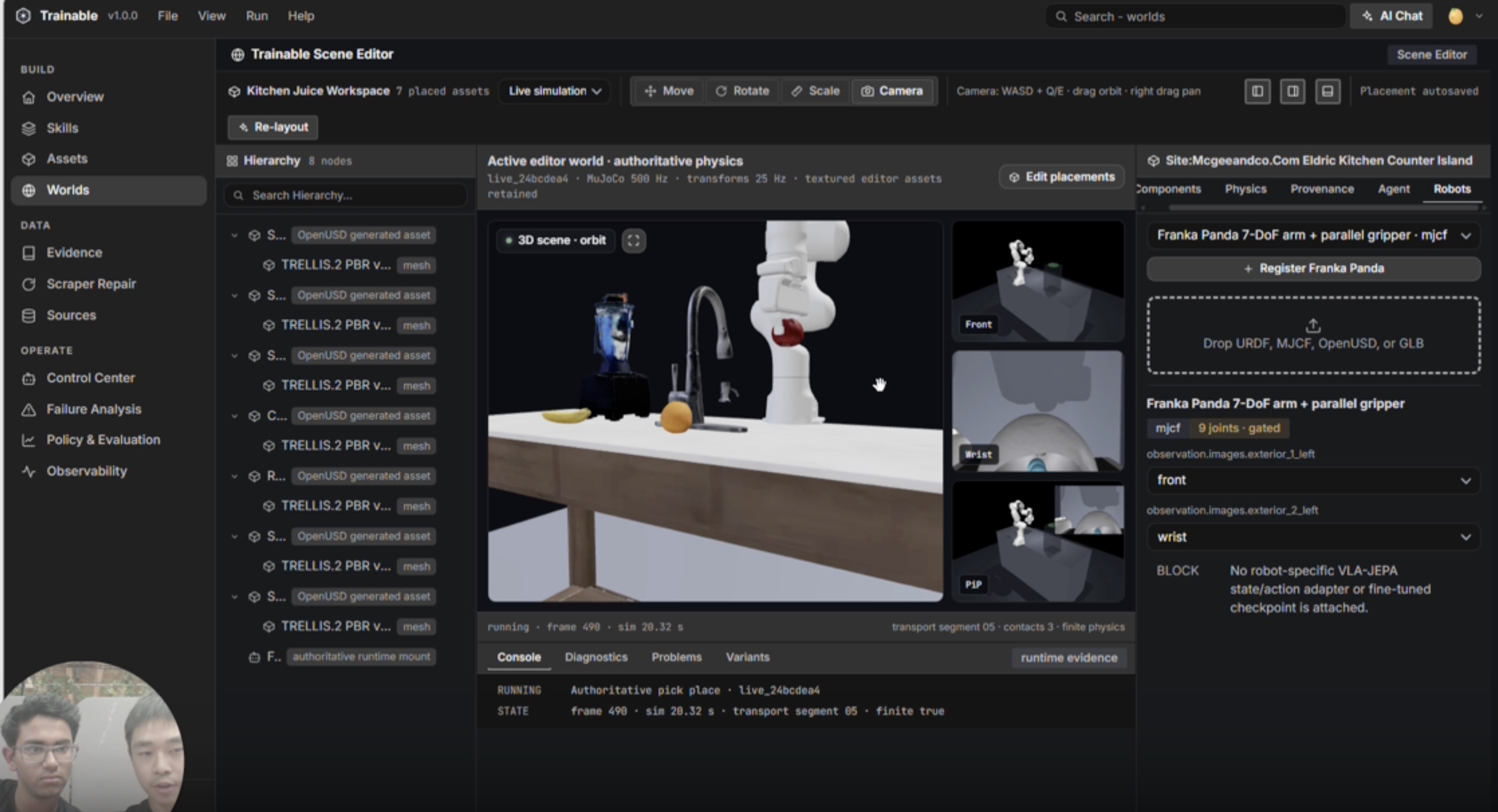Image resolution: width=1498 pixels, height=812 pixels.
Task: Open Failure Analysis
Action: [93, 410]
